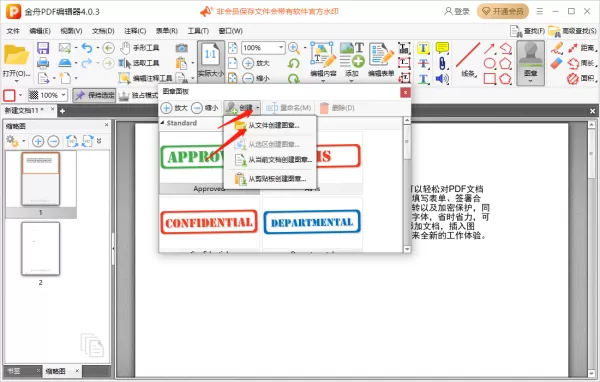
Task: Select the yellow sticky note comment tool
Action: point(442,48)
